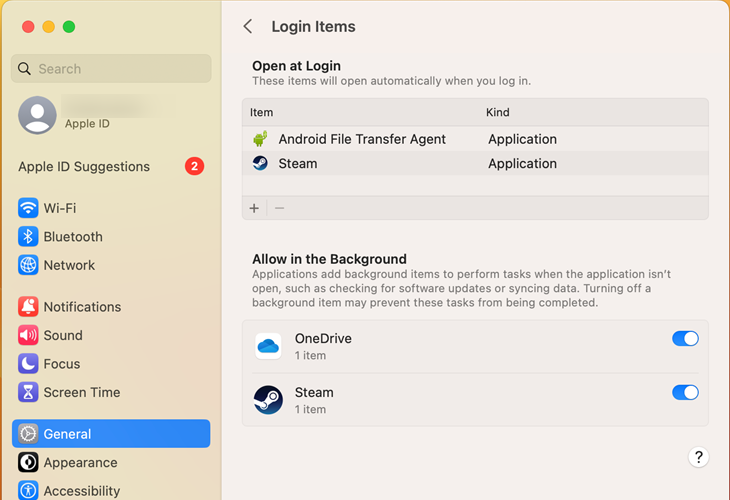This screenshot has height=500, width=730.
Task: Go back using the chevron arrow
Action: tap(248, 27)
